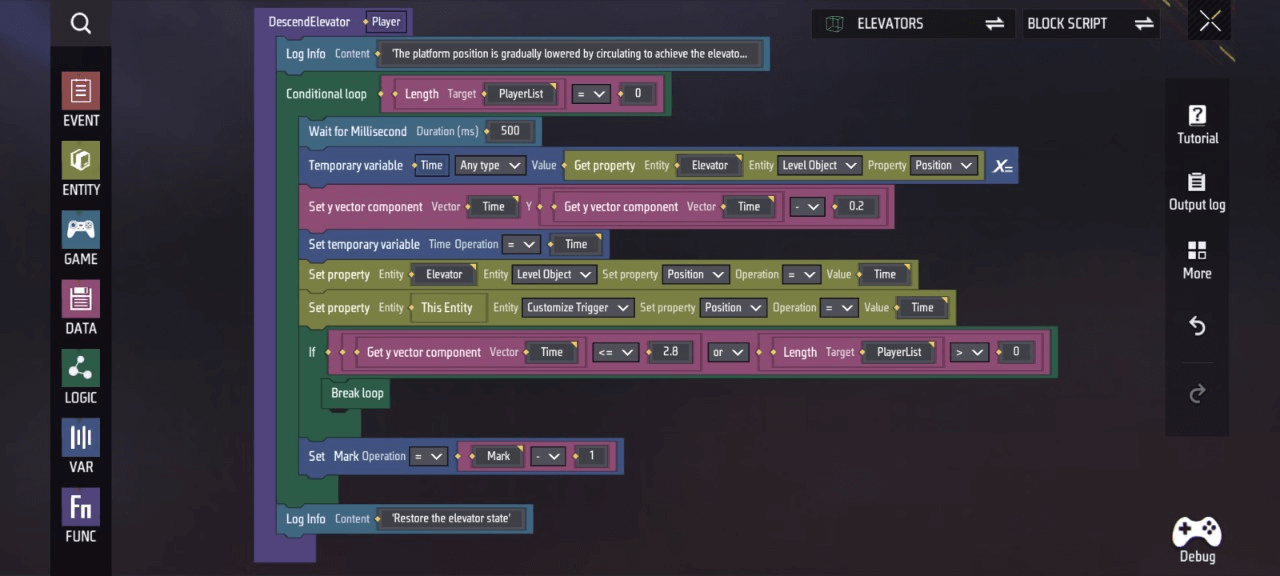Toggle the BLOCK SCRIPT mode switcher
This screenshot has width=1280, height=576.
(x=1090, y=24)
